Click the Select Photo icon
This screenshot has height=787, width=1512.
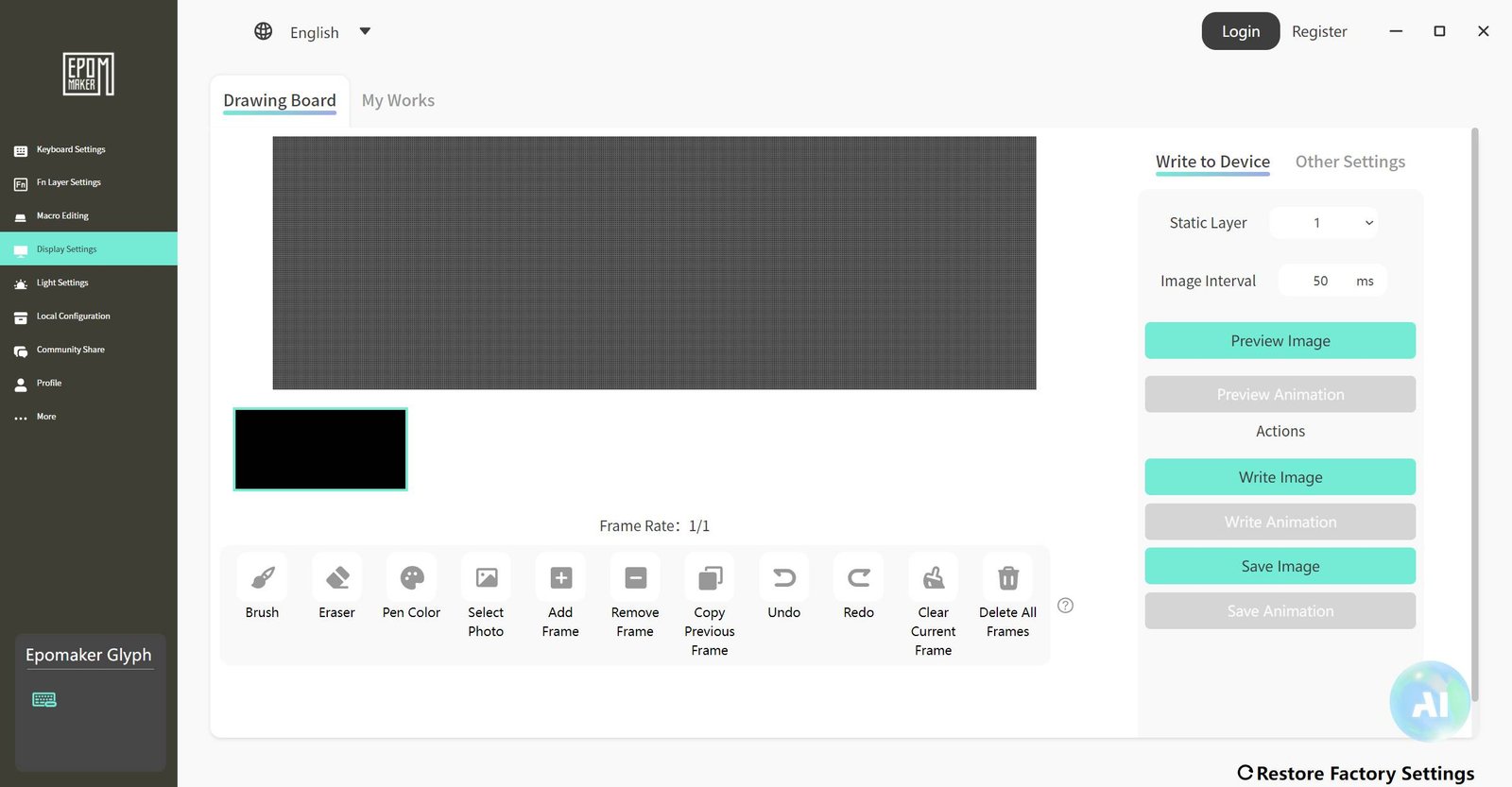point(487,577)
